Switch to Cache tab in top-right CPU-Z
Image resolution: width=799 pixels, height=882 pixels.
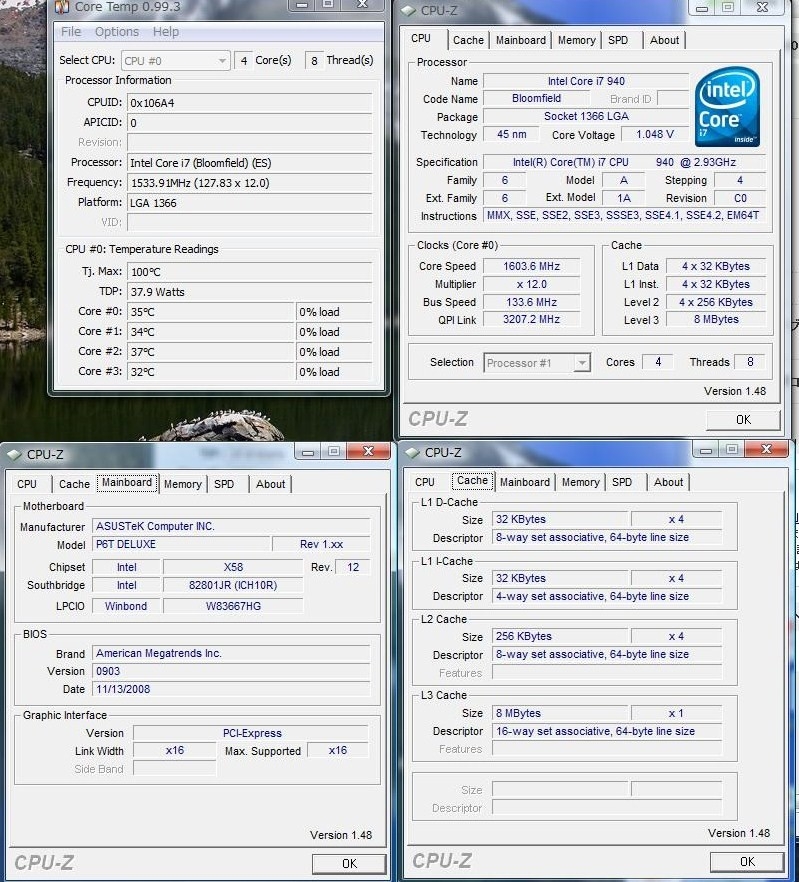468,40
